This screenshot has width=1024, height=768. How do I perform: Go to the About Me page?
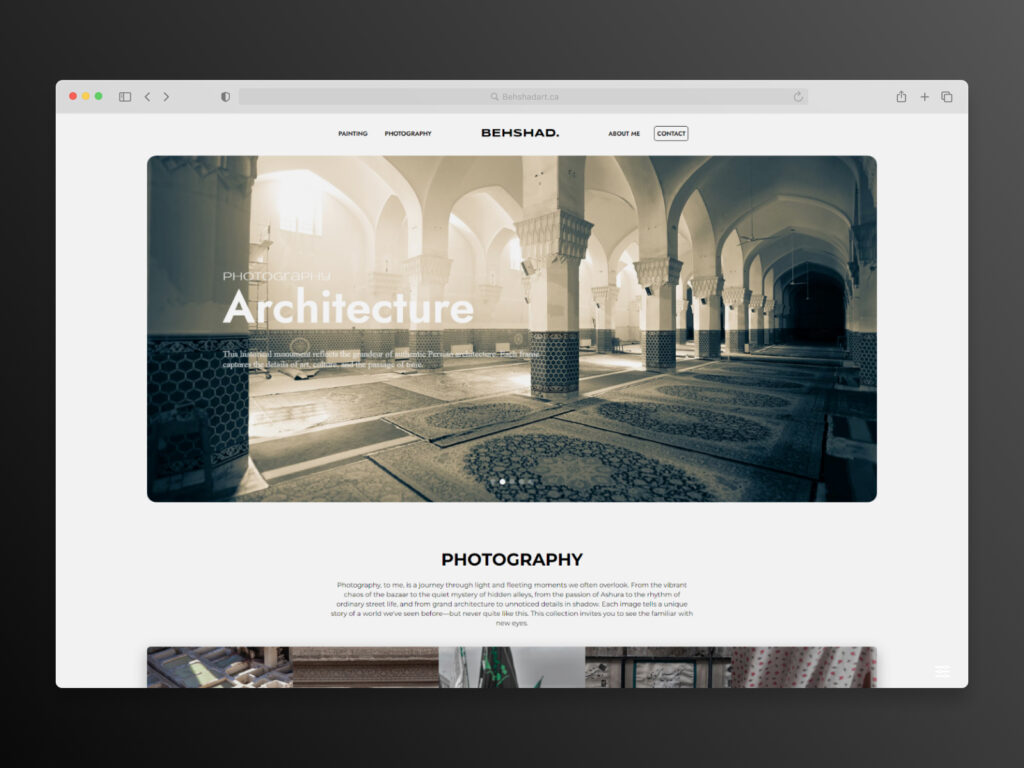pos(624,134)
